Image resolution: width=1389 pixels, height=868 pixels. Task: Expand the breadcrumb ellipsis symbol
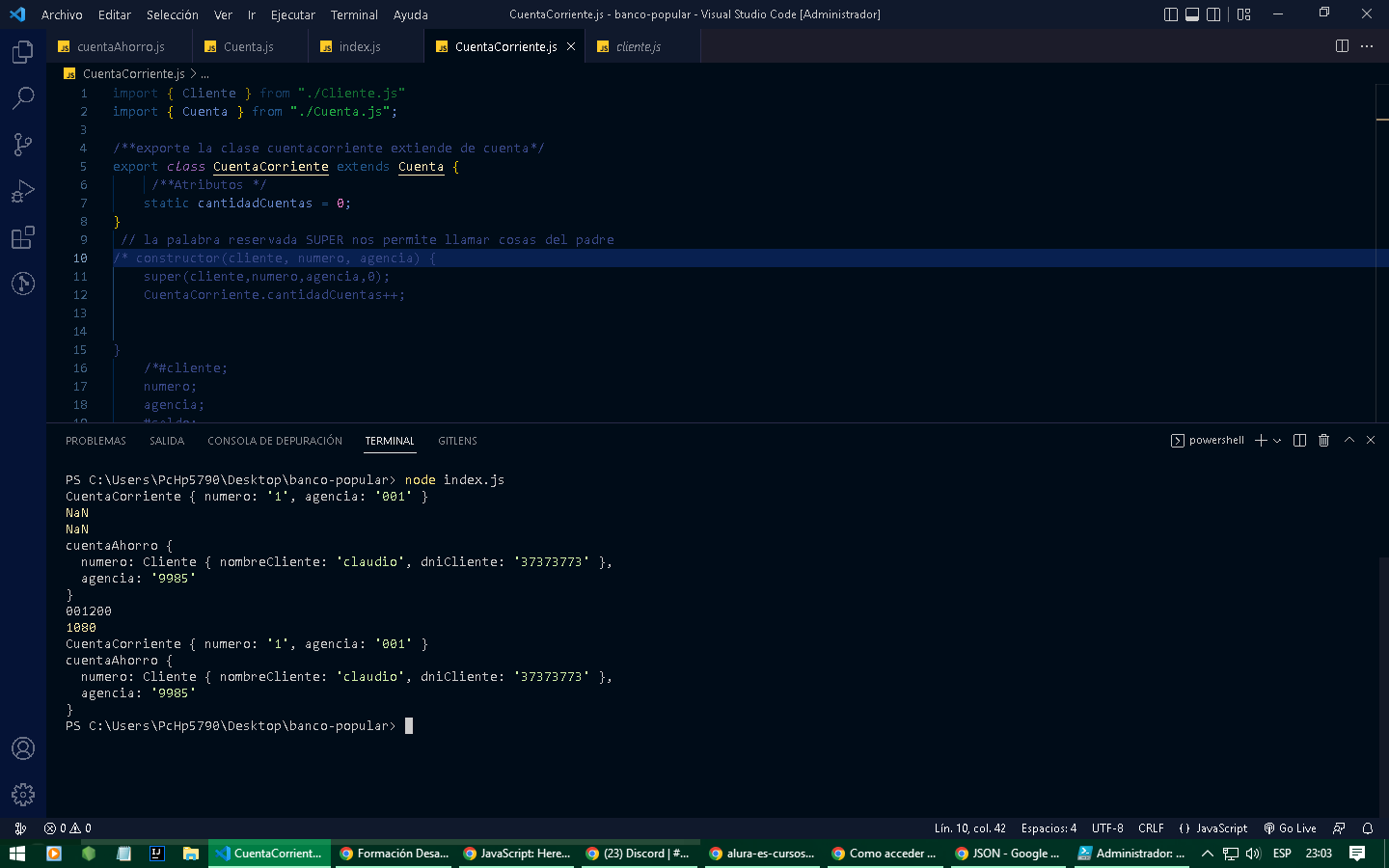pyautogui.click(x=204, y=74)
